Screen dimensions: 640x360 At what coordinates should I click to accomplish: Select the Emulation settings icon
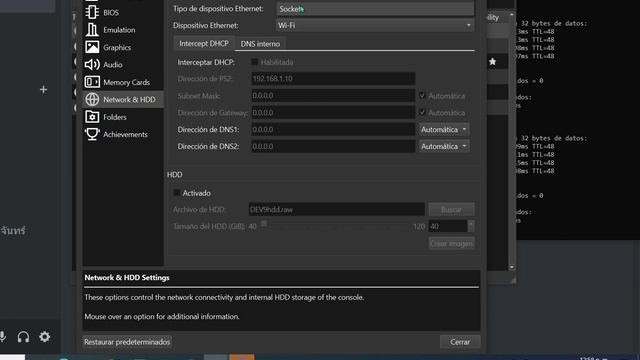point(92,30)
